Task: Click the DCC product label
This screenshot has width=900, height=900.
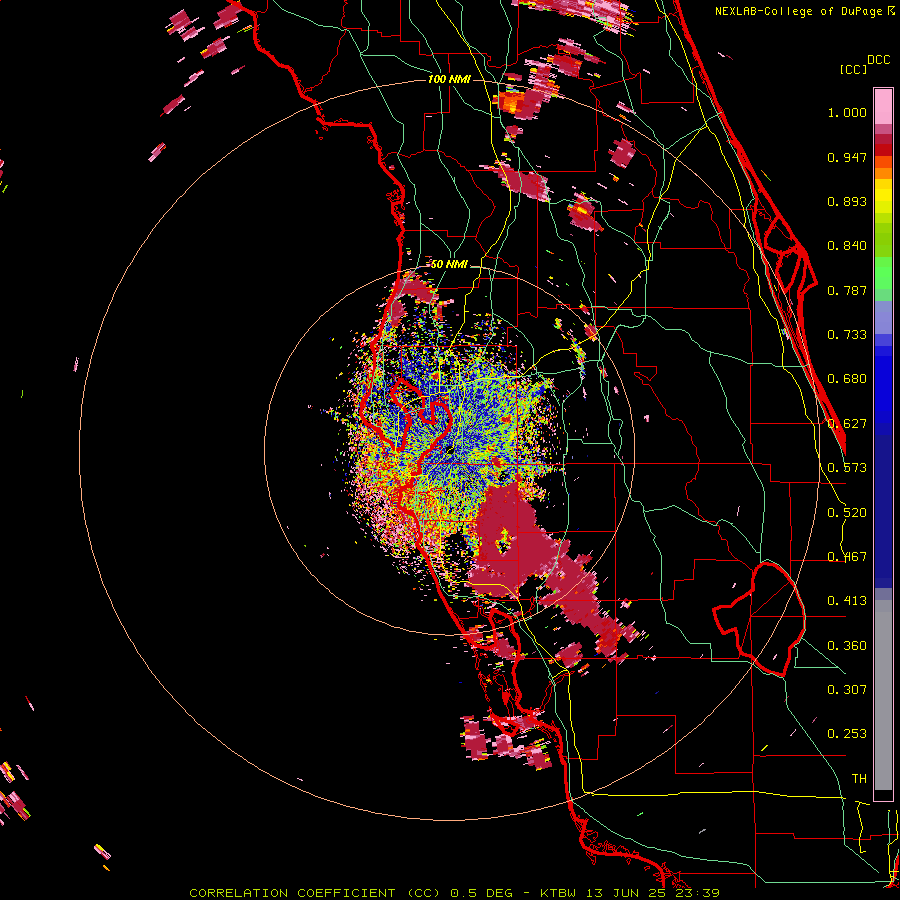Action: 878,59
